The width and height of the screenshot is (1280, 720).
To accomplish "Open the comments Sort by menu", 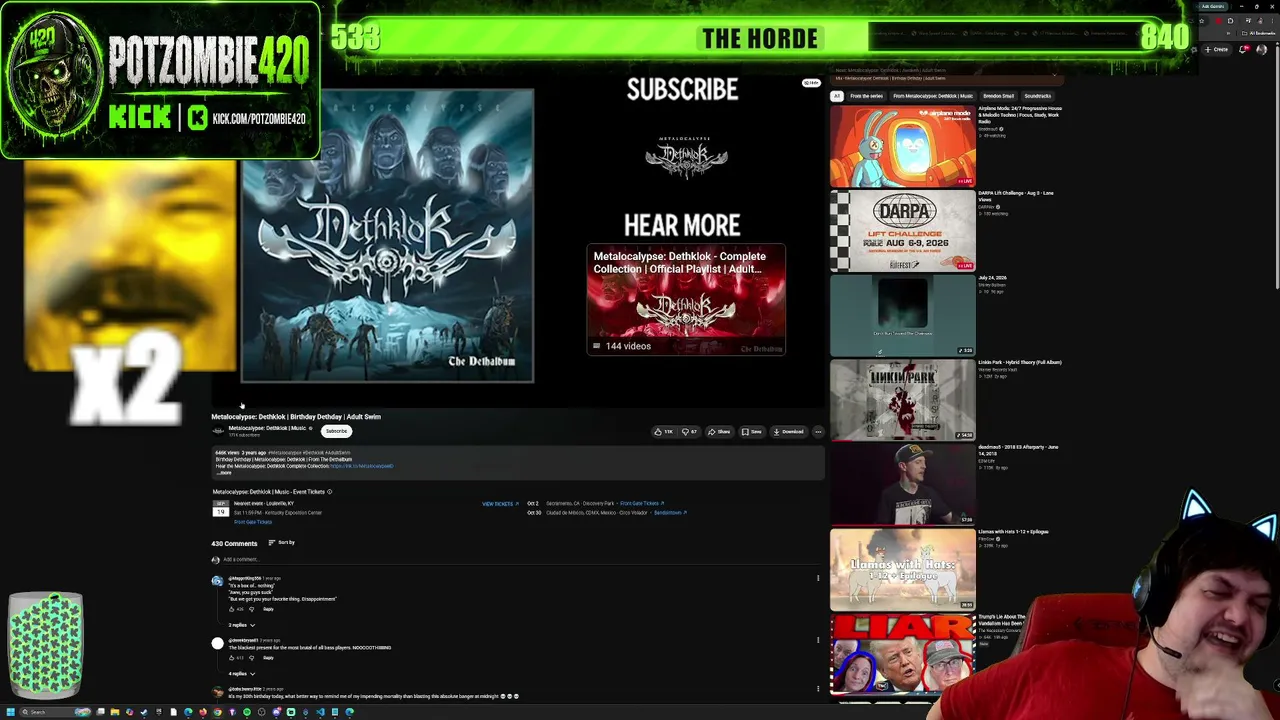I will 281,543.
